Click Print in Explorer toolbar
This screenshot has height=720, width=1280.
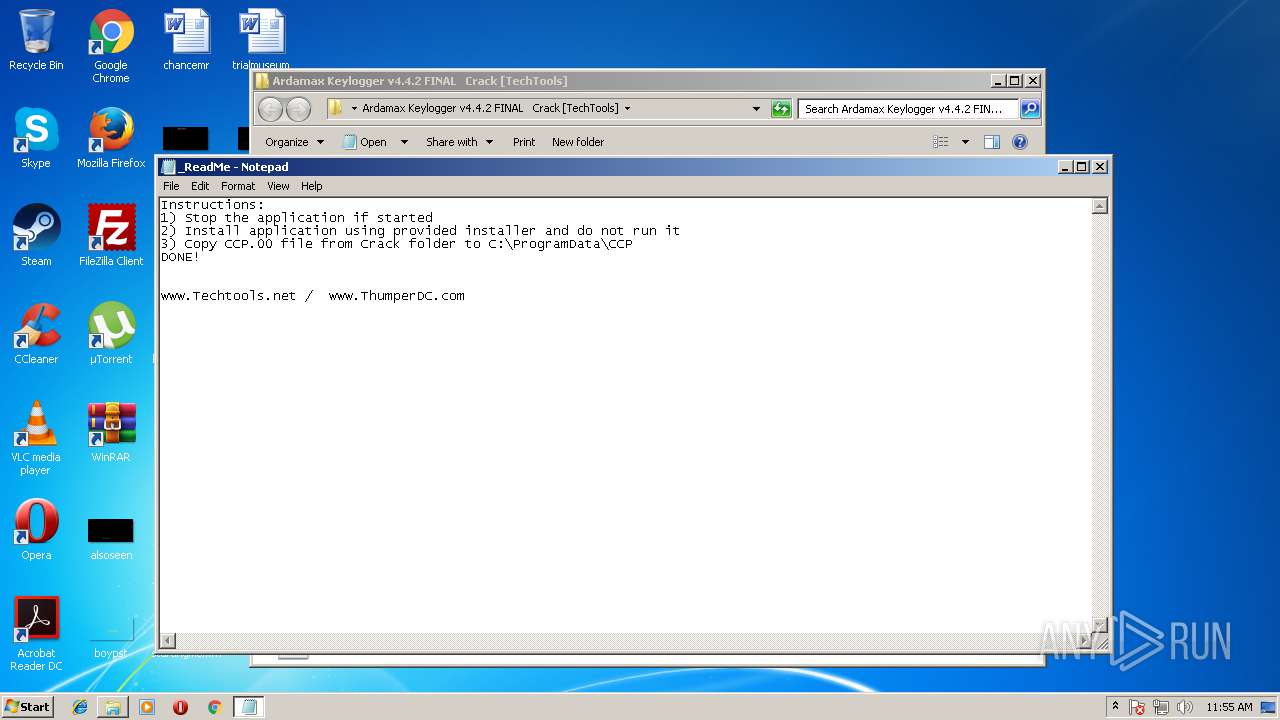[x=524, y=142]
